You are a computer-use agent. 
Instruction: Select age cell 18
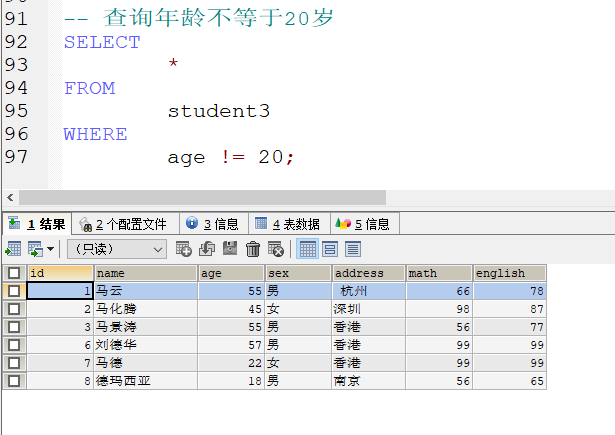tap(231, 381)
